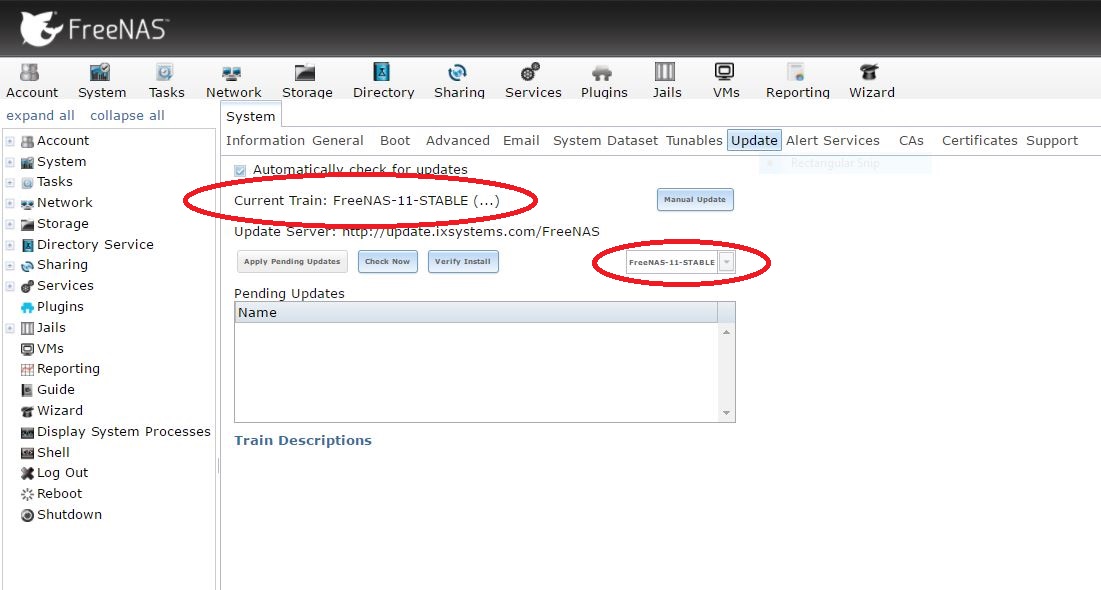Switch to the System Dataset tab
Screen dimensions: 1101x590
(x=605, y=140)
